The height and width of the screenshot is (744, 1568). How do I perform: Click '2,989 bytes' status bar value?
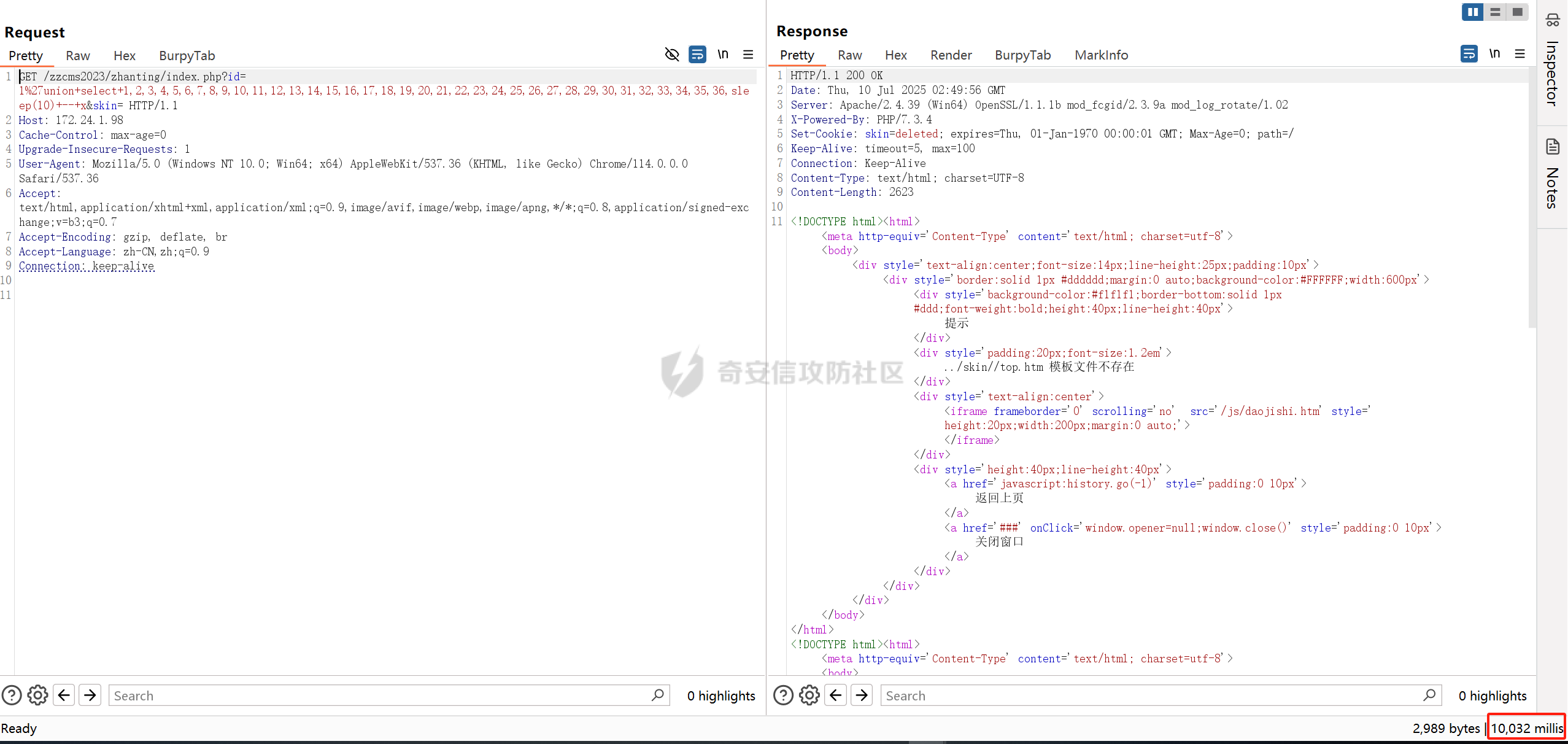click(x=1446, y=729)
